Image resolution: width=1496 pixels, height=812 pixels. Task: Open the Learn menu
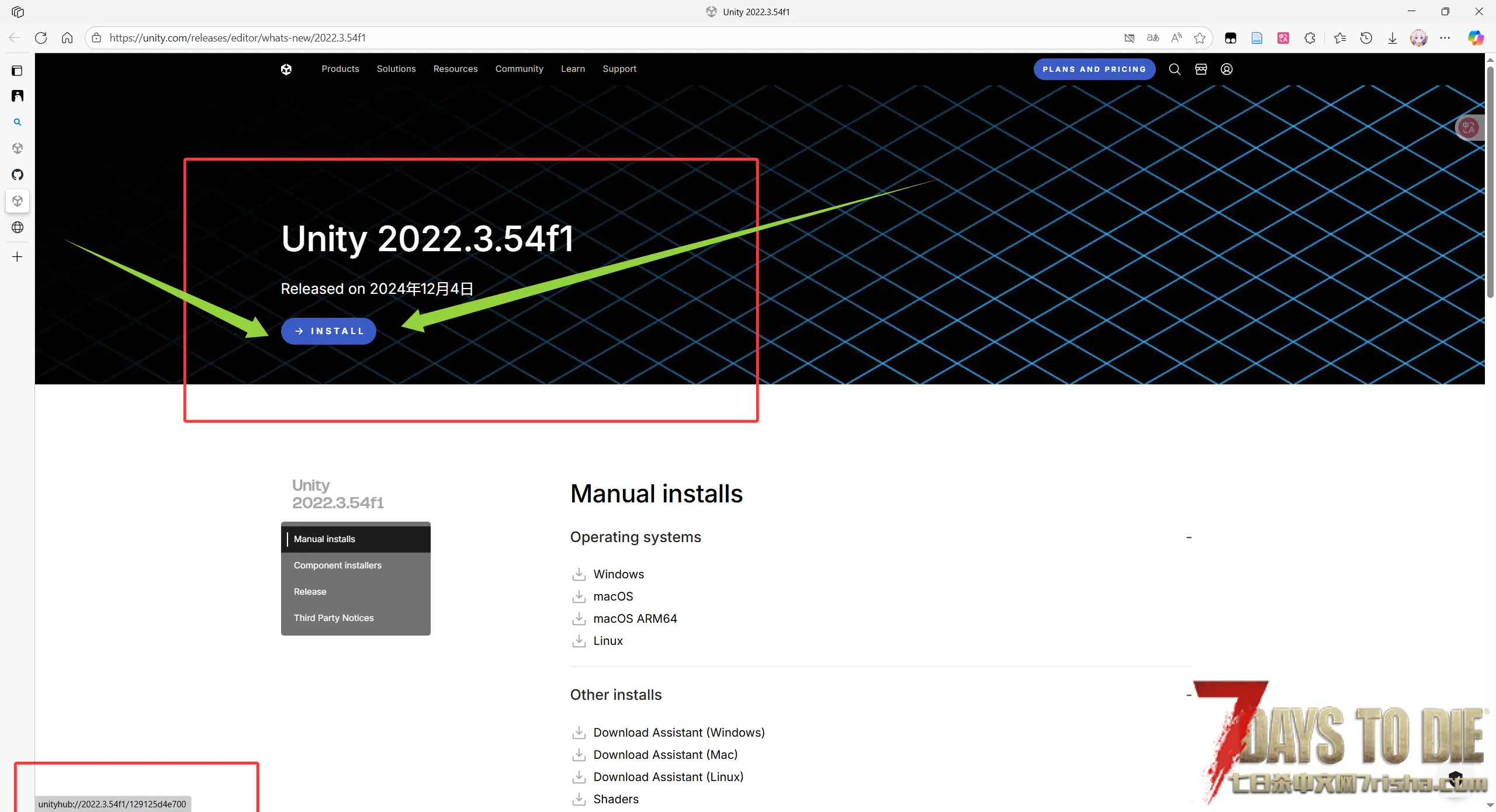[x=573, y=69]
